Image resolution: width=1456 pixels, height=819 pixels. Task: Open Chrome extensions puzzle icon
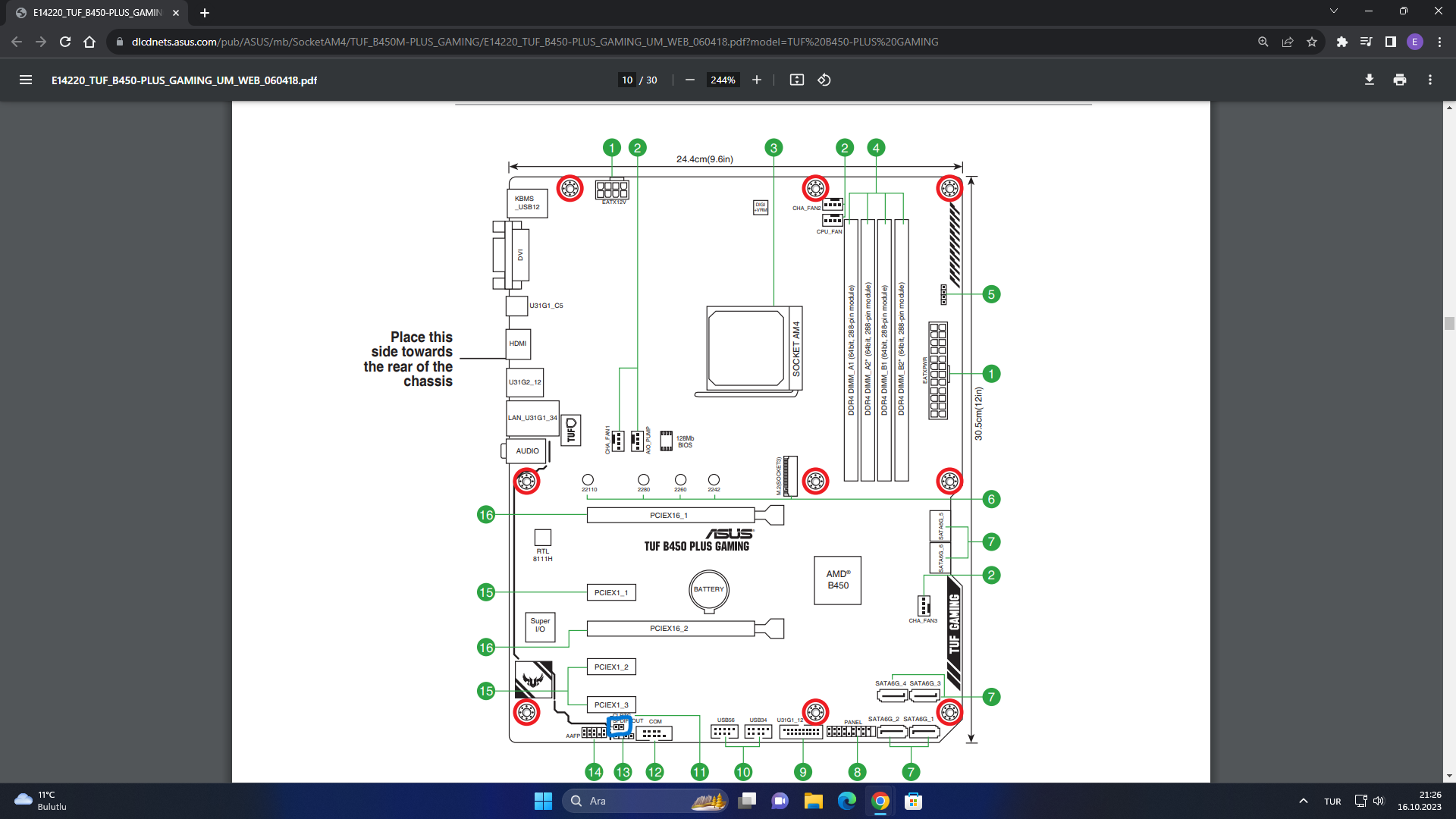coord(1341,42)
